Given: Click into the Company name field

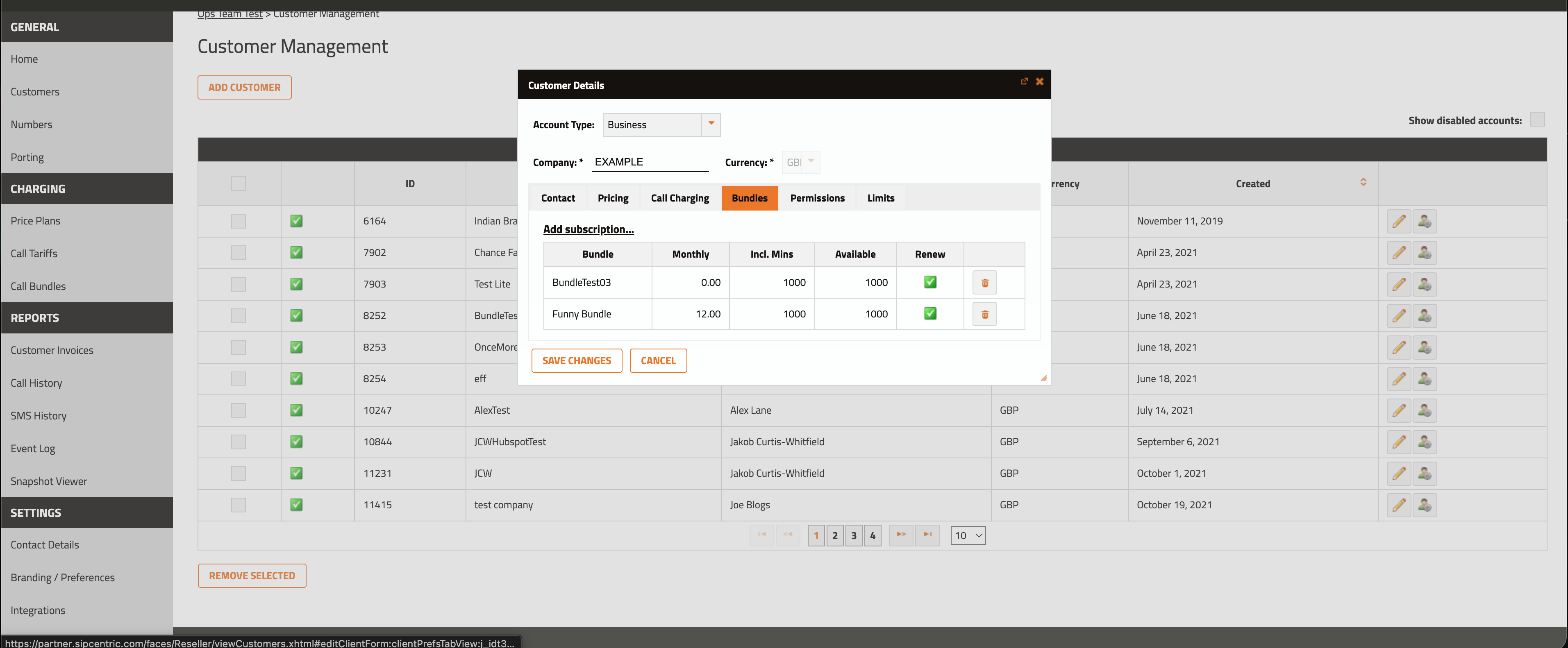Looking at the screenshot, I should tap(650, 162).
